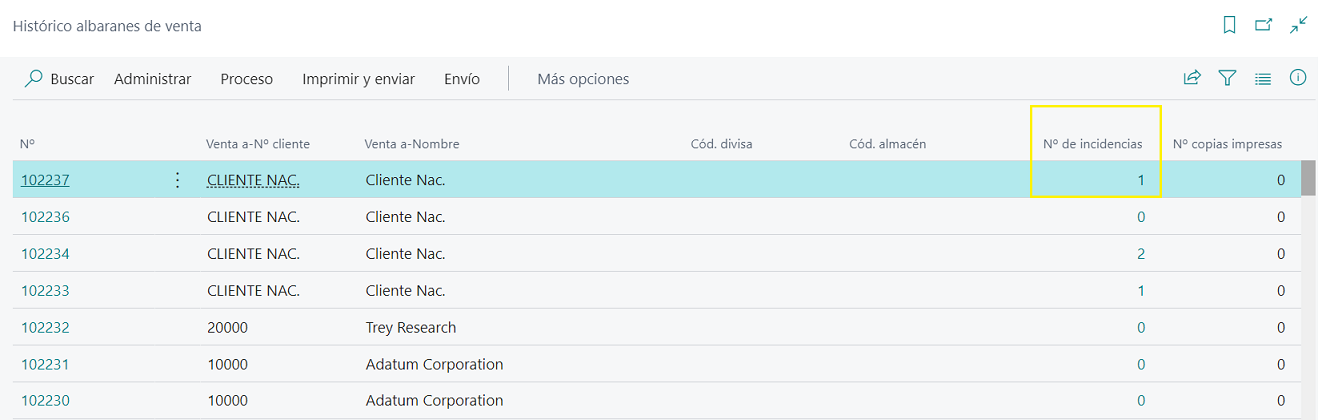The height and width of the screenshot is (420, 1322).
Task: Switch list view layout icon
Action: tap(1262, 78)
